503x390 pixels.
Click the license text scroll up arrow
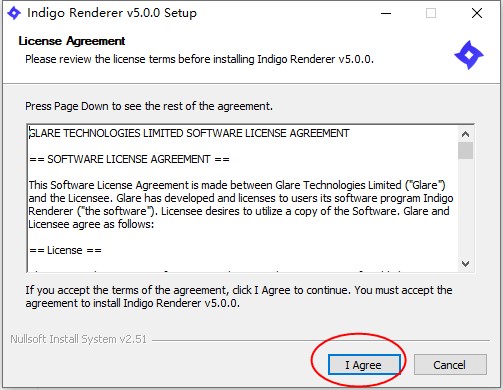(x=465, y=134)
